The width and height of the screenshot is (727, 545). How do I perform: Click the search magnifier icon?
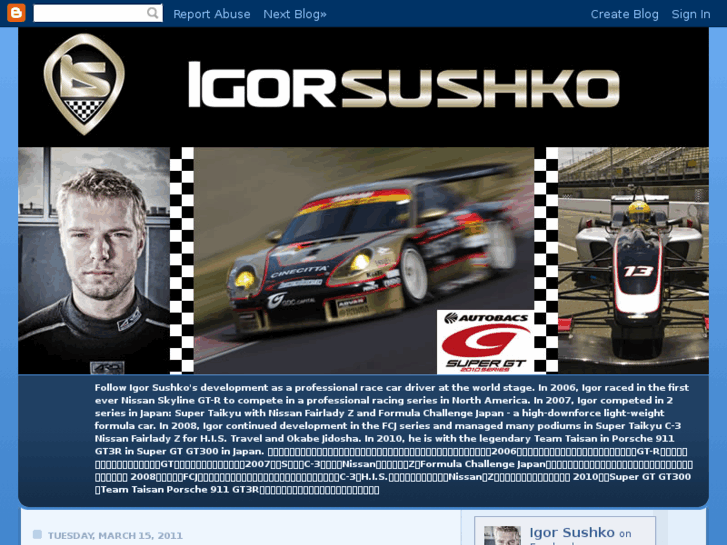[152, 13]
